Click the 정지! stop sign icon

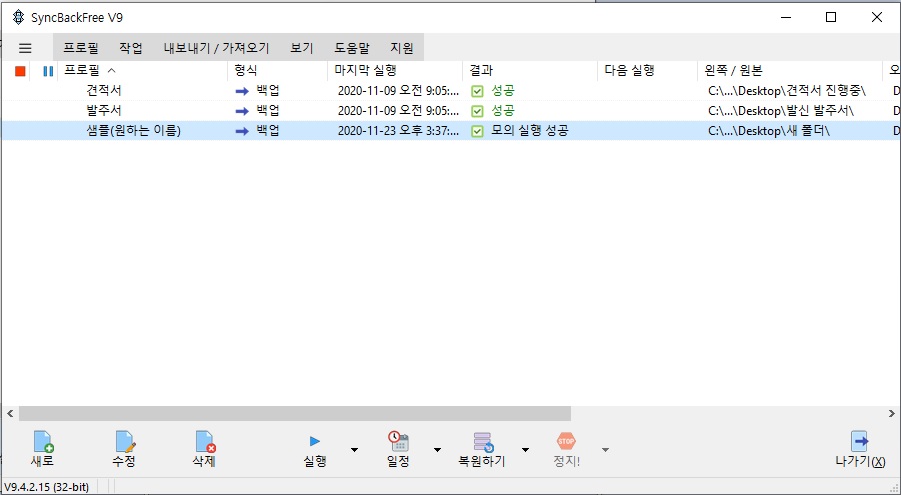tap(566, 441)
